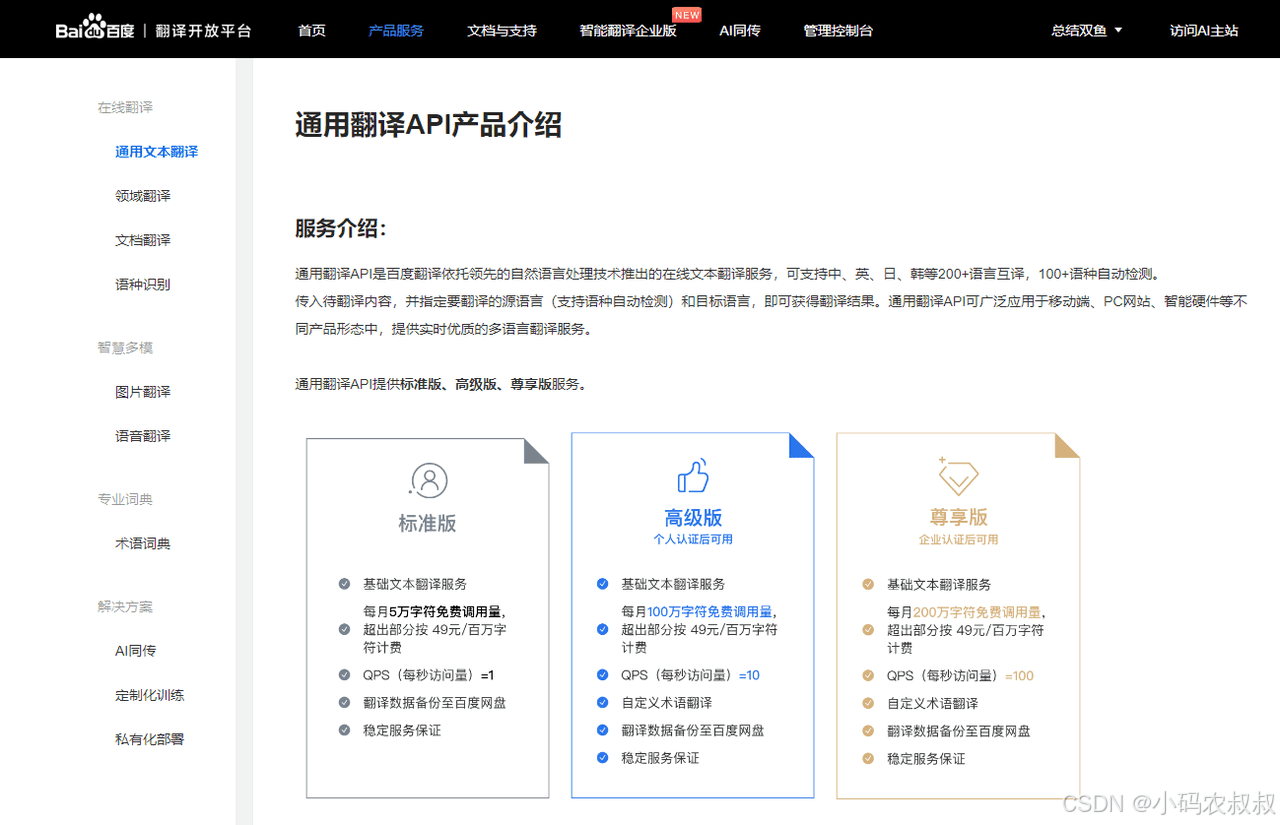Click checkmark beside QPS =100 line
Viewport: 1280px width, 825px height.
(868, 675)
